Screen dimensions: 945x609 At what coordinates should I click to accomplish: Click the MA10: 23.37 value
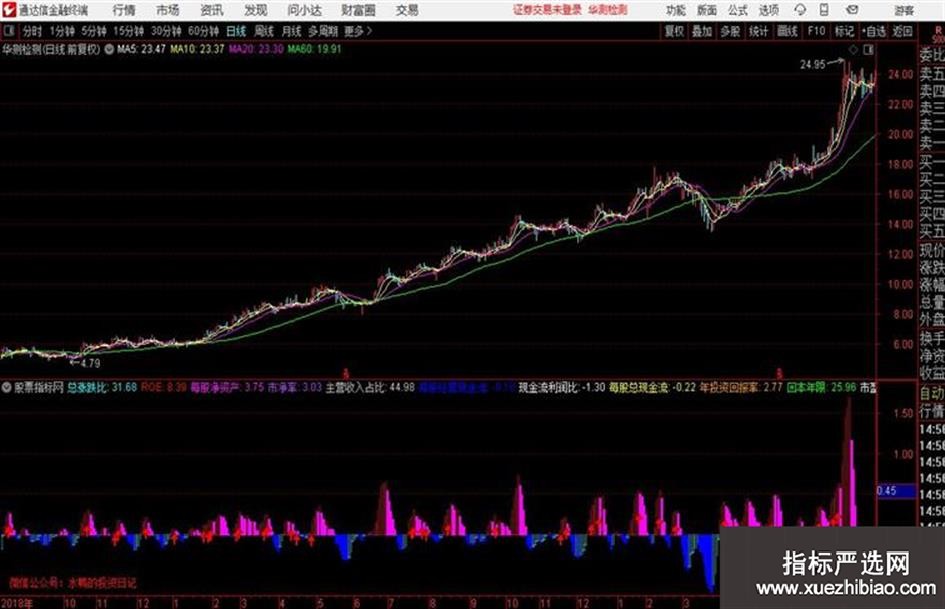click(197, 49)
